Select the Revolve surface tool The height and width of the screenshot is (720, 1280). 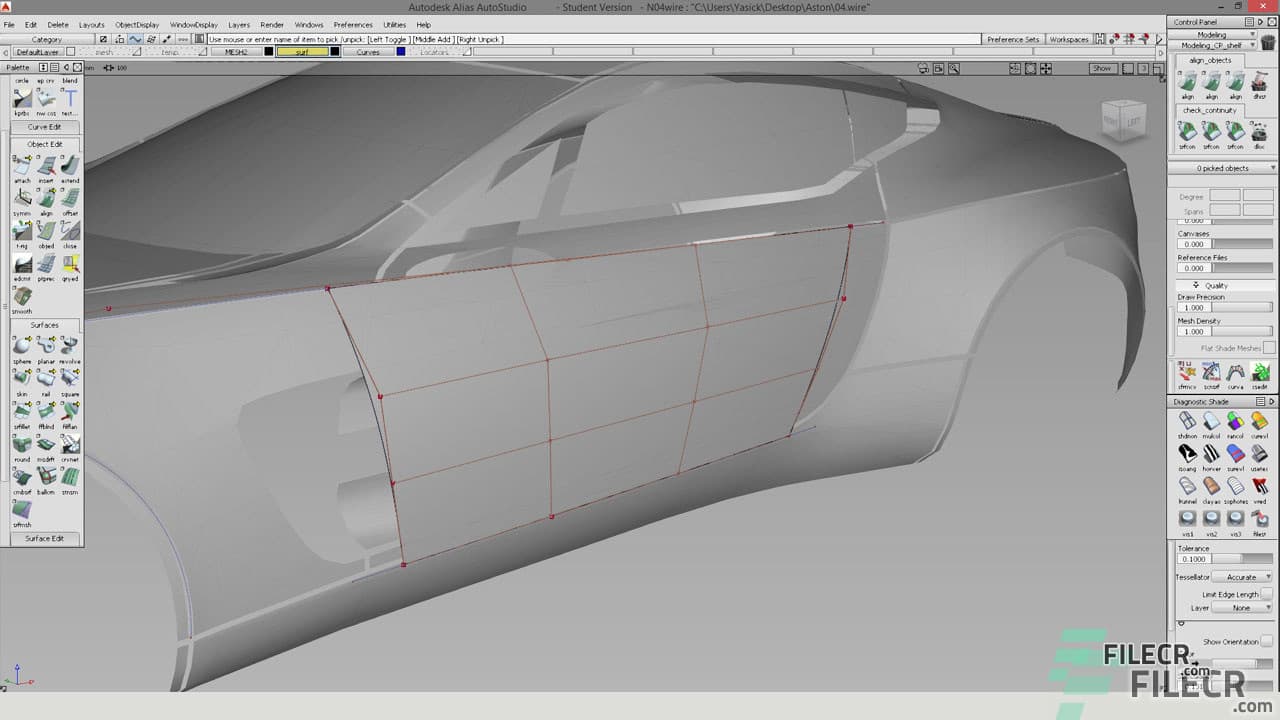click(x=68, y=345)
